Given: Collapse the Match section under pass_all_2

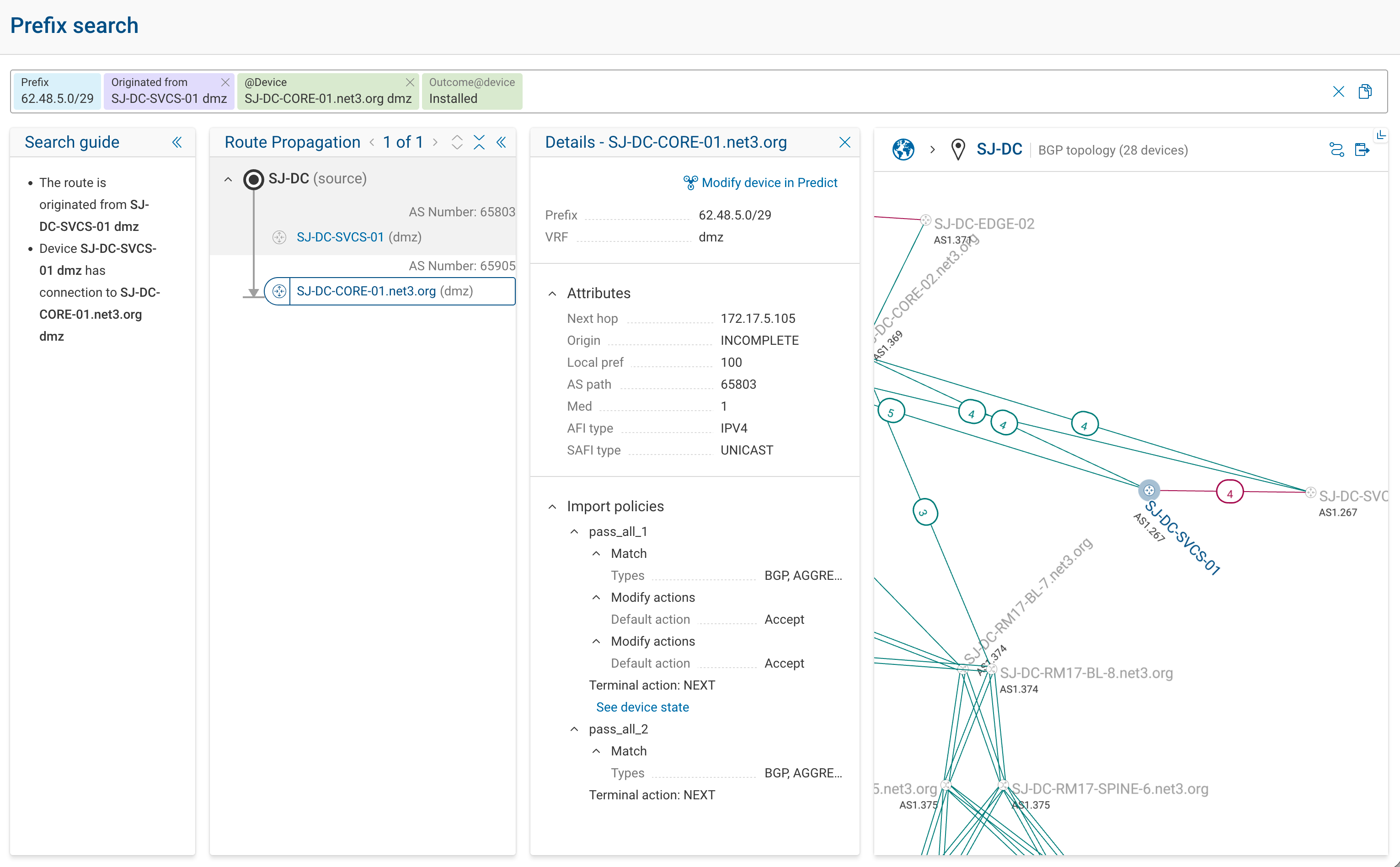Looking at the screenshot, I should [596, 751].
